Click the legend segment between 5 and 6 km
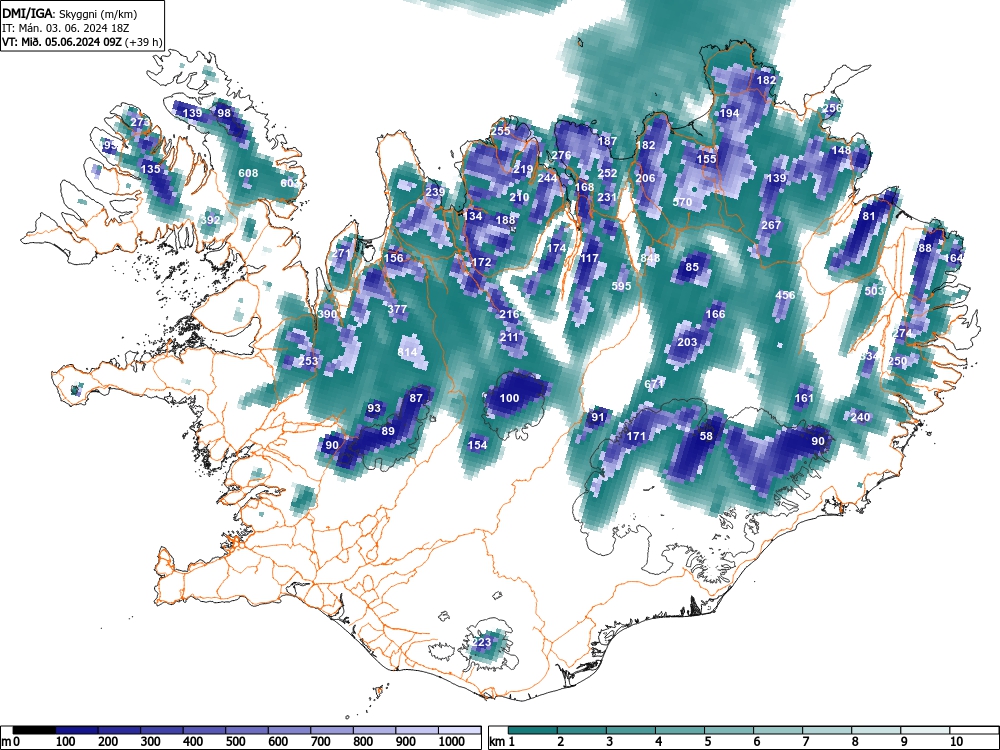Image resolution: width=1000 pixels, height=750 pixels. point(729,730)
